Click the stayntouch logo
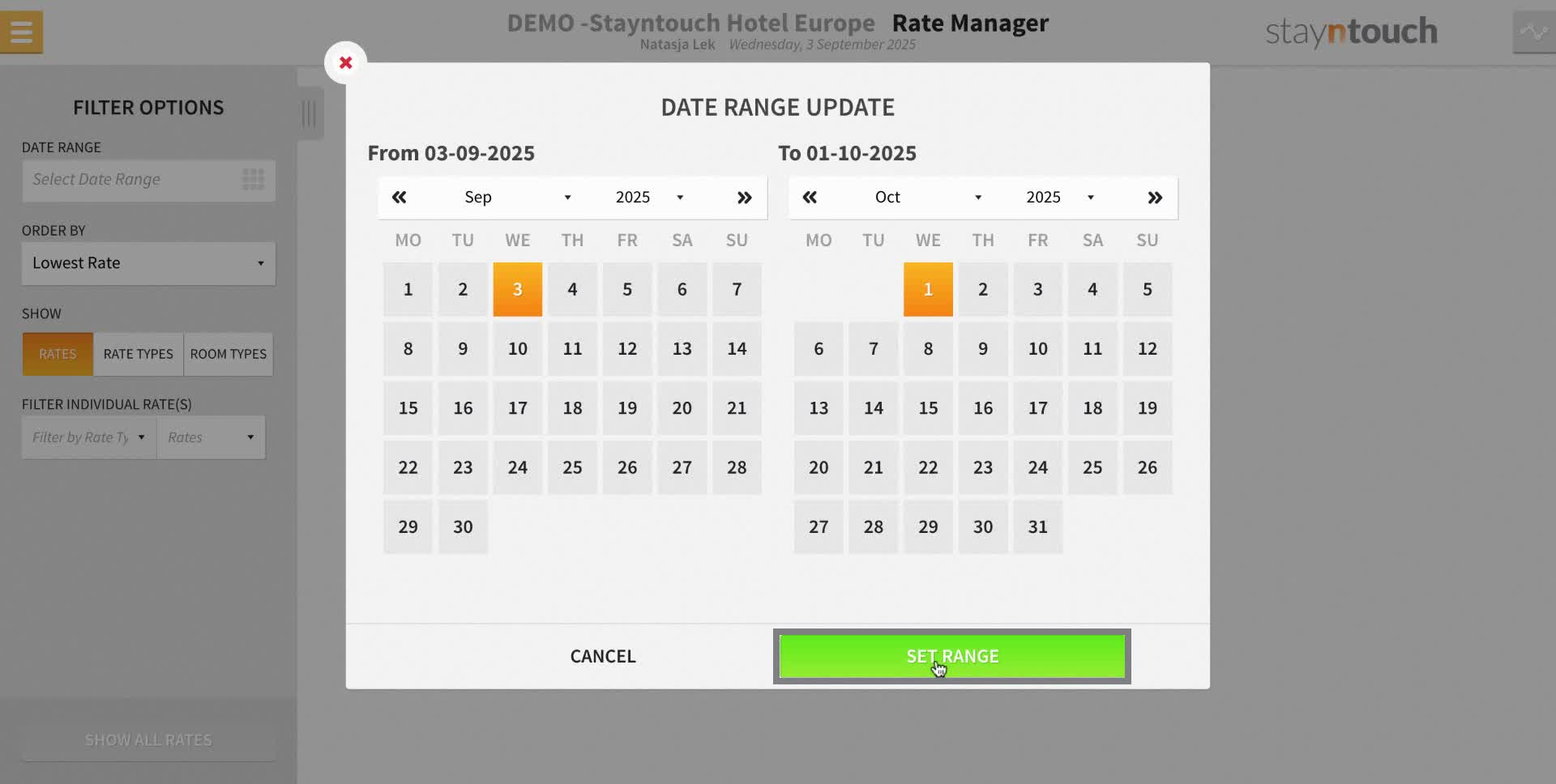Screen dimensions: 1556x784 1352,32
